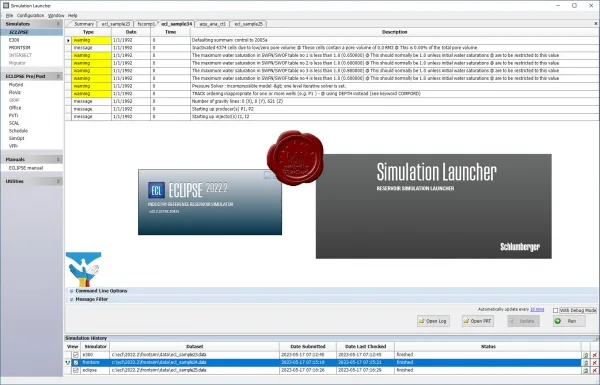Launch PVTi from the Pre/Post list
Image resolution: width=600 pixels, height=385 pixels.
pyautogui.click(x=13, y=115)
